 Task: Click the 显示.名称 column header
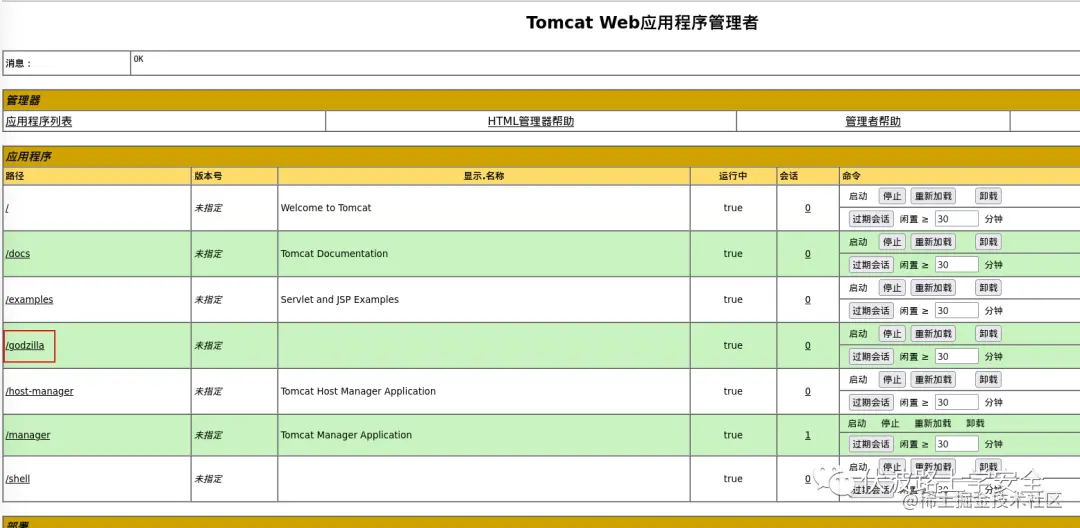pos(484,176)
